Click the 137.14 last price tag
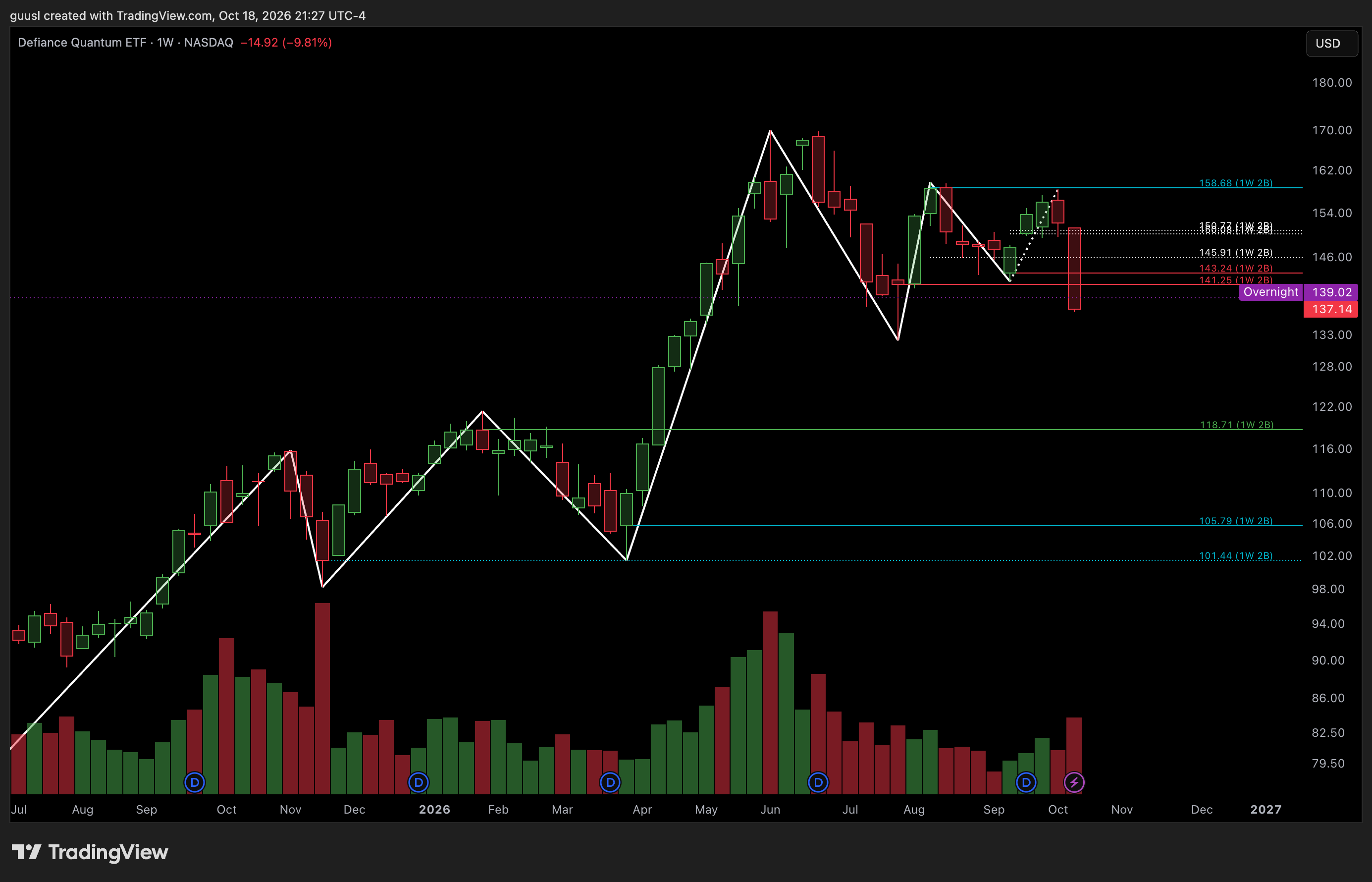The image size is (1372, 882). (x=1331, y=309)
